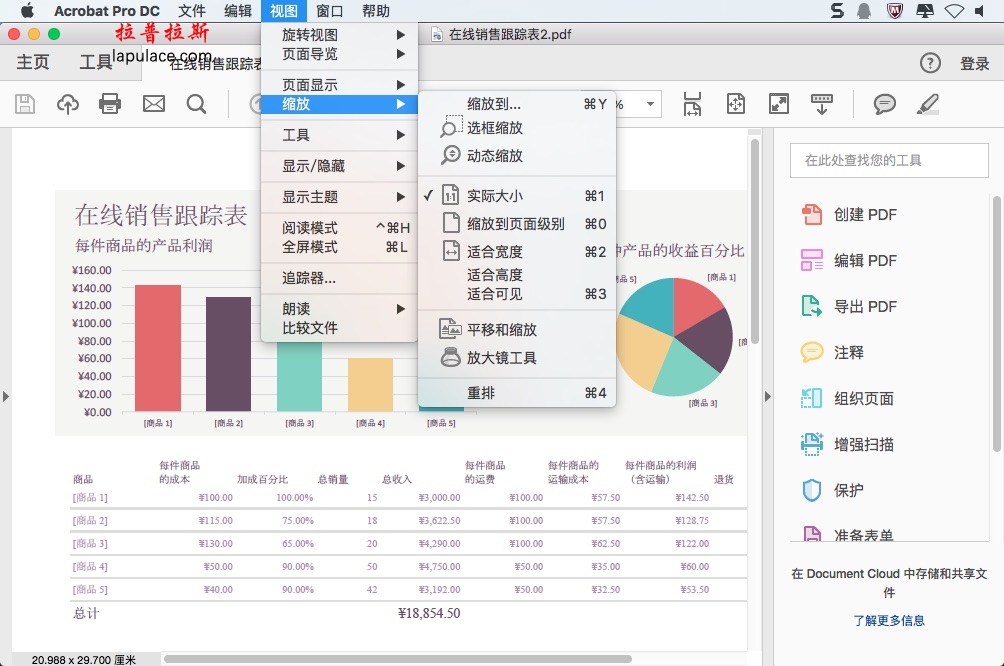The width and height of the screenshot is (1004, 666).
Task: Open the 窗口 menu in menu bar
Action: point(329,11)
